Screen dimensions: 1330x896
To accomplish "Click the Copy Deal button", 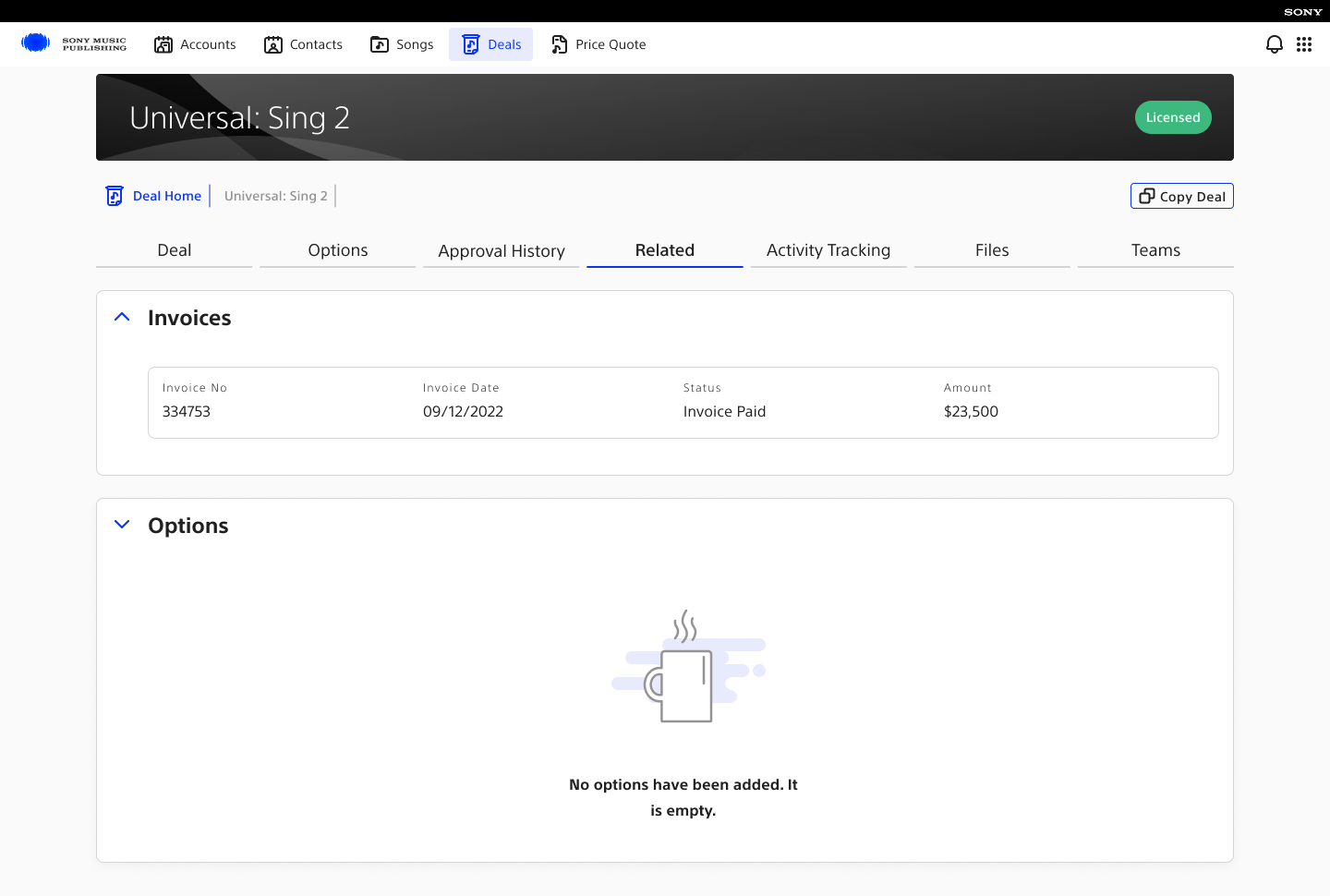I will click(1182, 196).
